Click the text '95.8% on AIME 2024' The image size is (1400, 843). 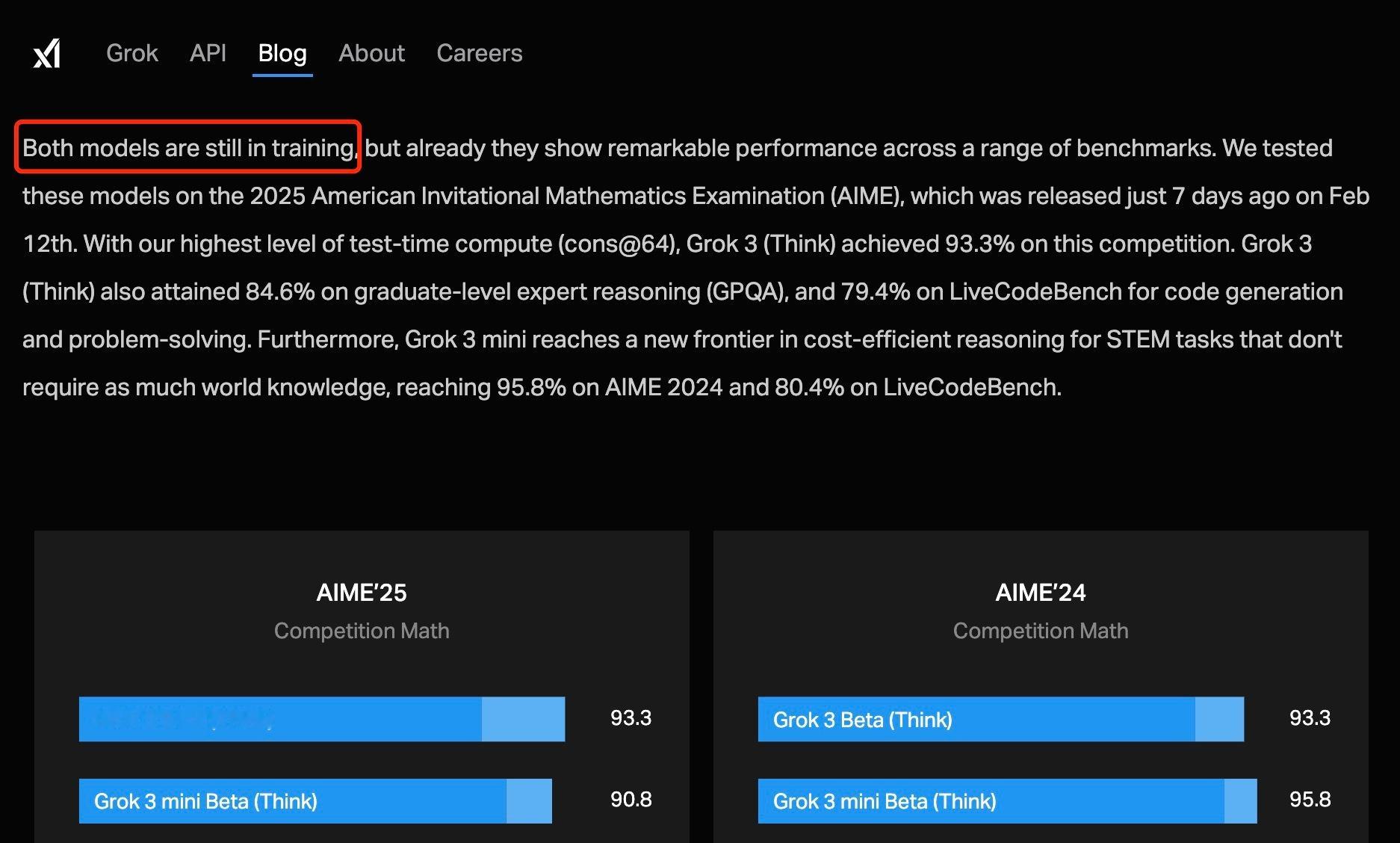[x=610, y=387]
